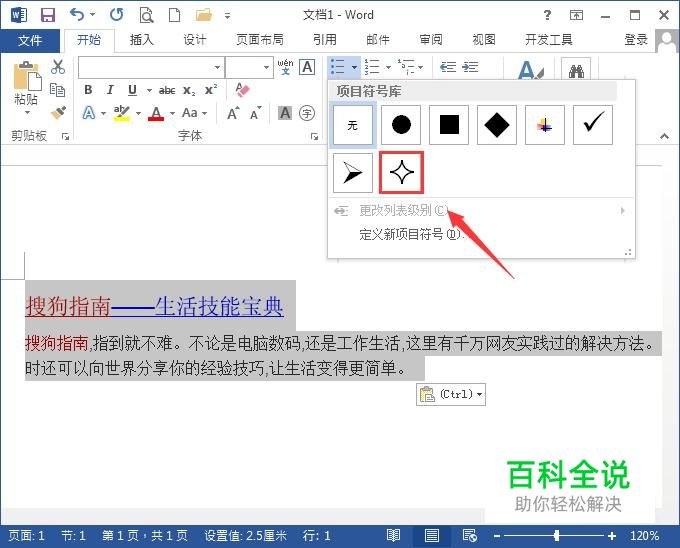Toggle Italic formatting
The height and width of the screenshot is (548, 680).
[x=110, y=90]
